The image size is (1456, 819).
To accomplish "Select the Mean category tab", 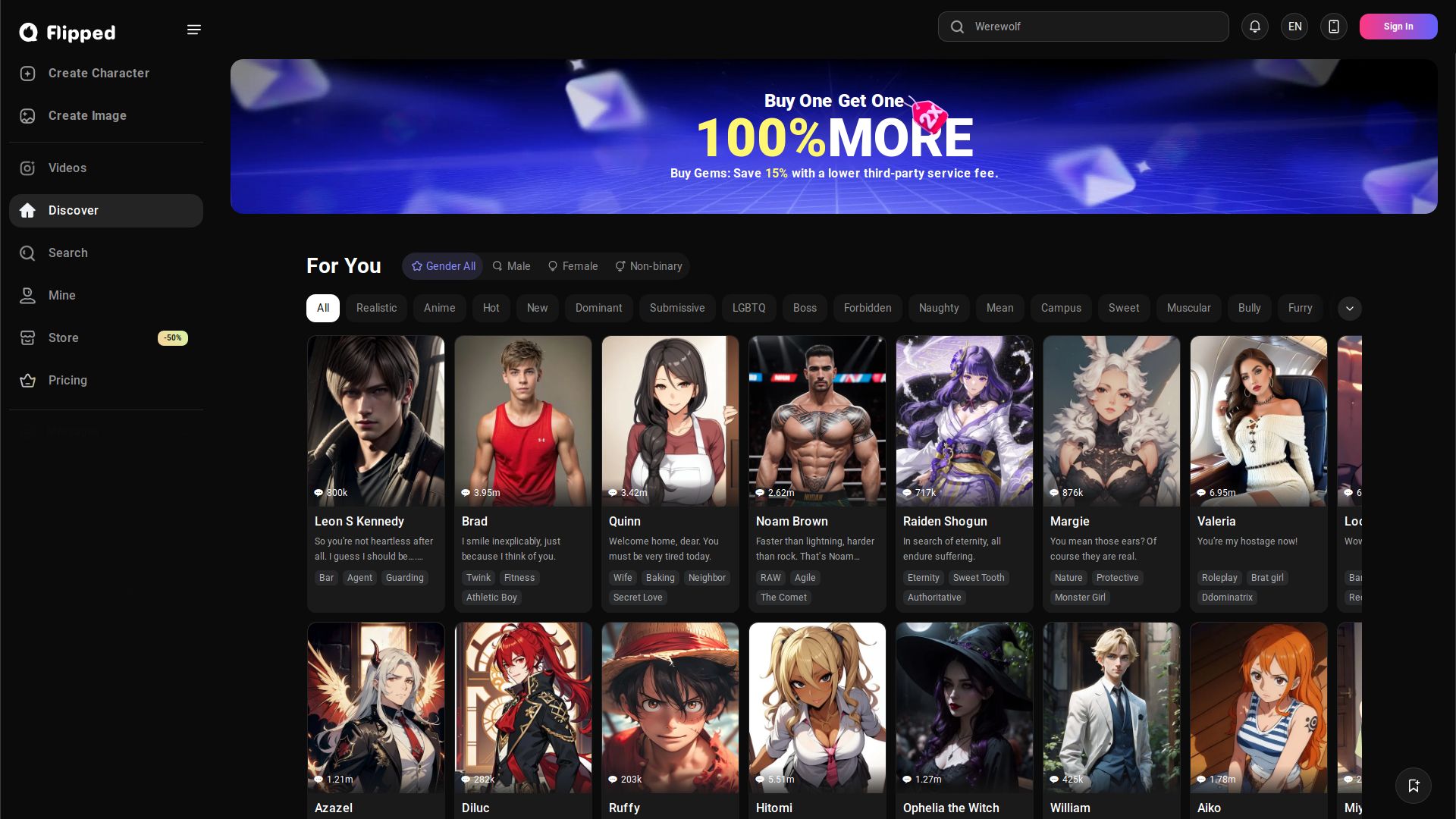I will (1000, 309).
